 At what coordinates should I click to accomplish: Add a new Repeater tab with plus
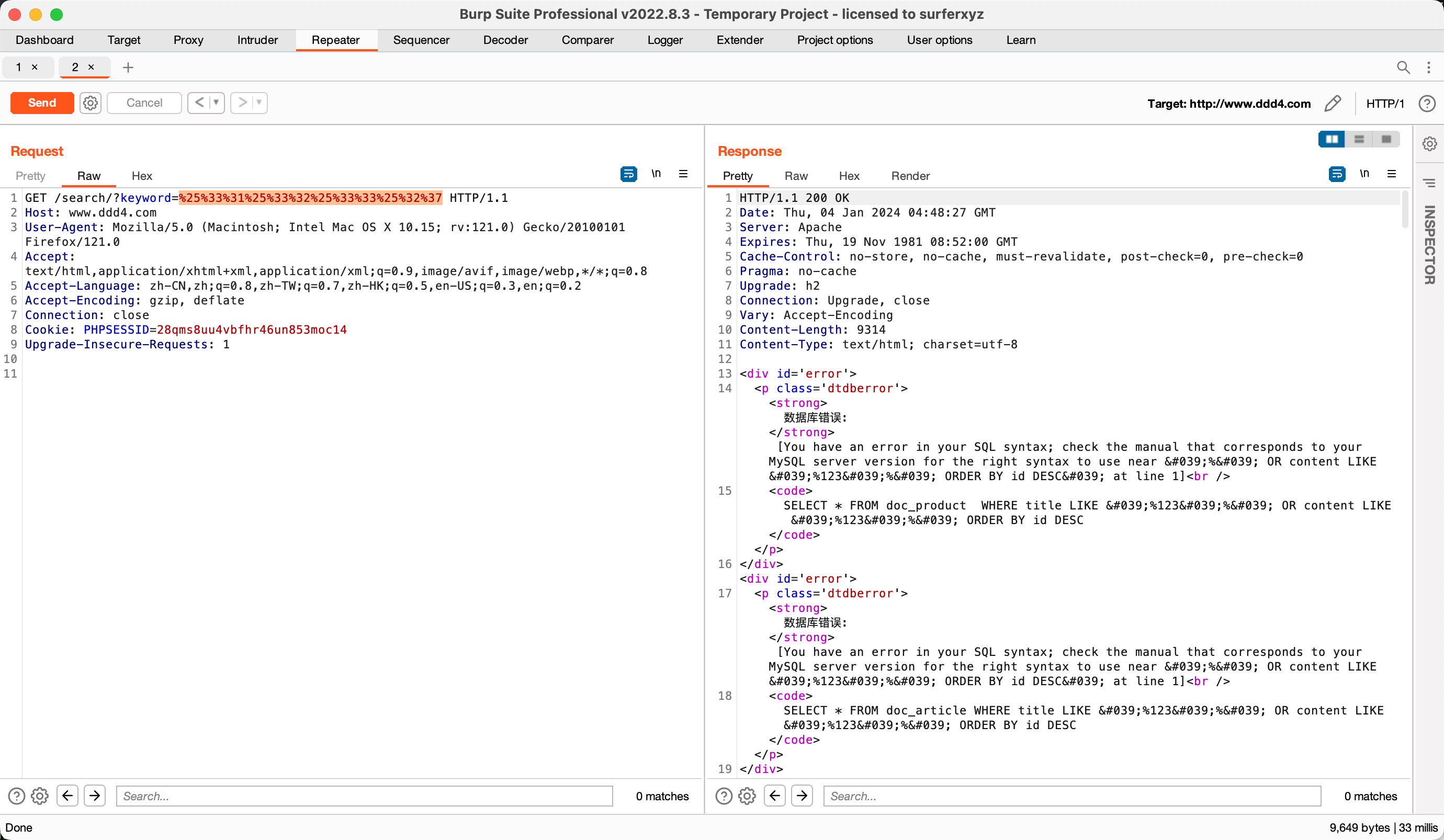(128, 67)
